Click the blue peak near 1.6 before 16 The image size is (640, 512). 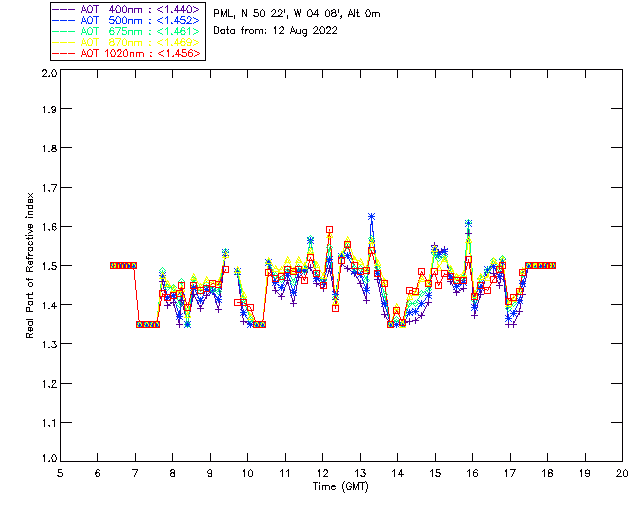pos(469,223)
